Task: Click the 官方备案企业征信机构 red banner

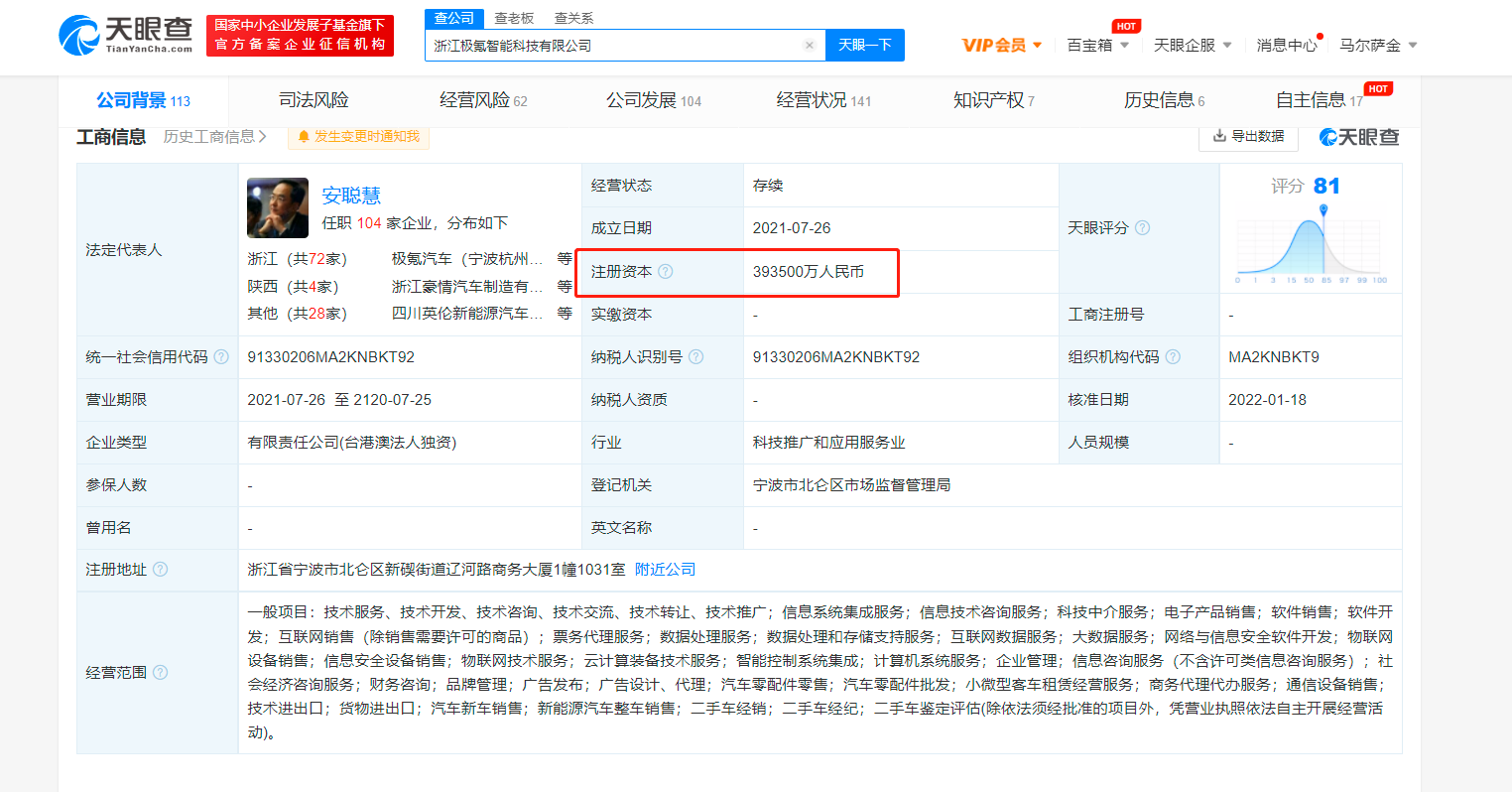Action: (301, 36)
